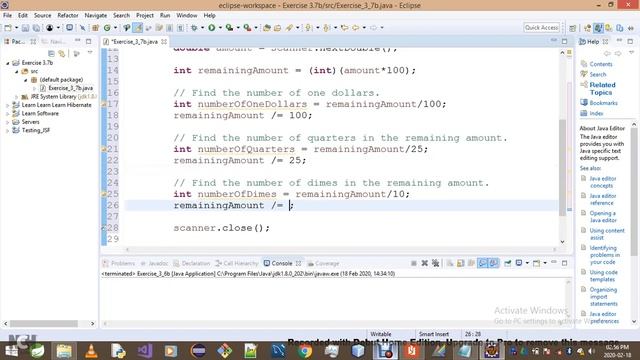The image size is (640, 360).
Task: Maximize the editor area
Action: [564, 41]
